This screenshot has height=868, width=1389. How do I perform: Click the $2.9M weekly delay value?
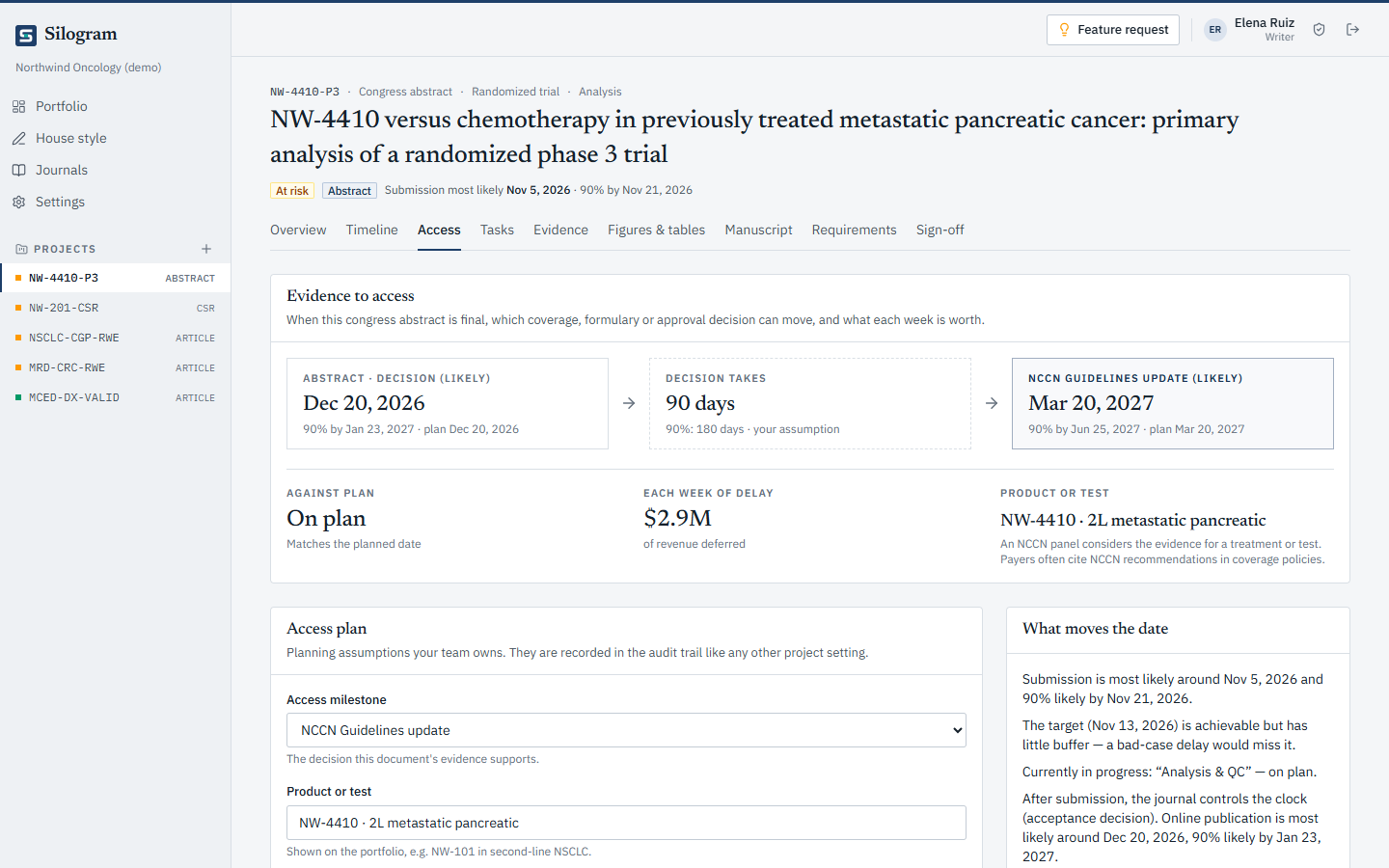pos(677,519)
